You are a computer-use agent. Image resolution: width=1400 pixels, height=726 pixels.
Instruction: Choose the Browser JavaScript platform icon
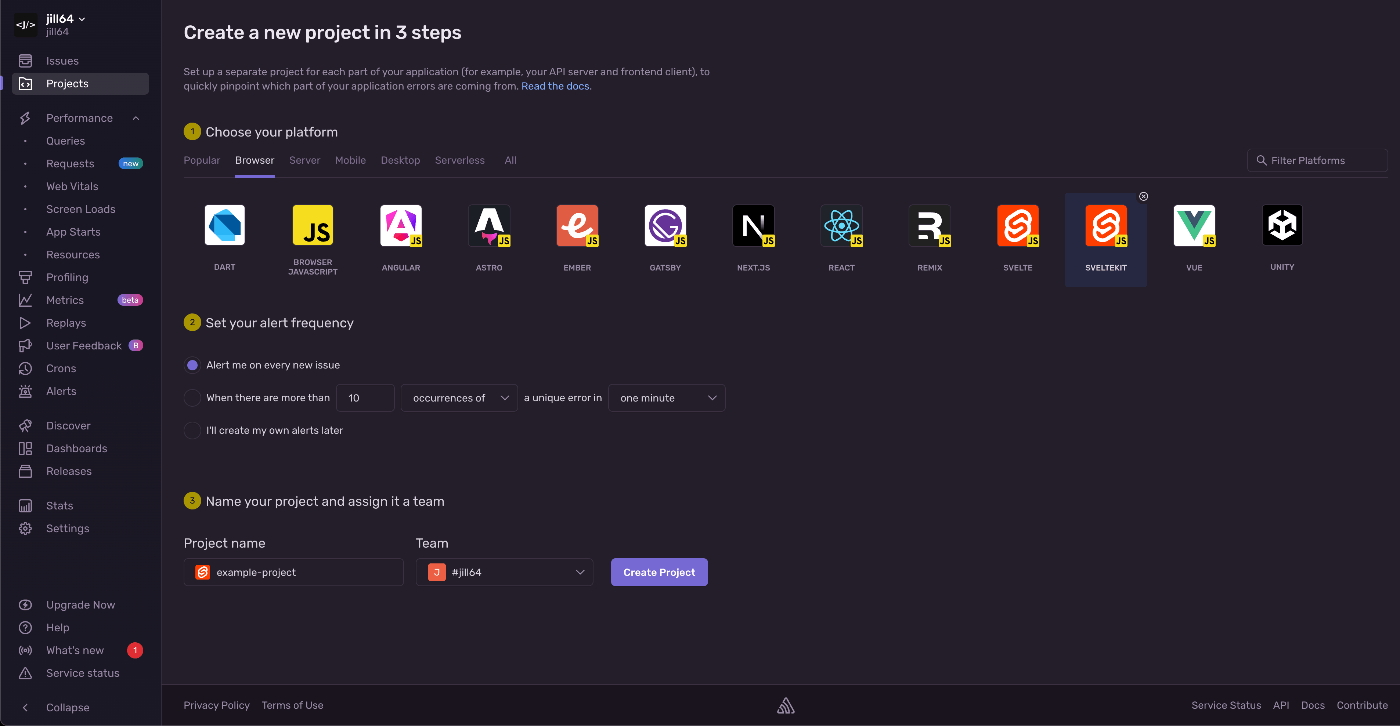(313, 225)
